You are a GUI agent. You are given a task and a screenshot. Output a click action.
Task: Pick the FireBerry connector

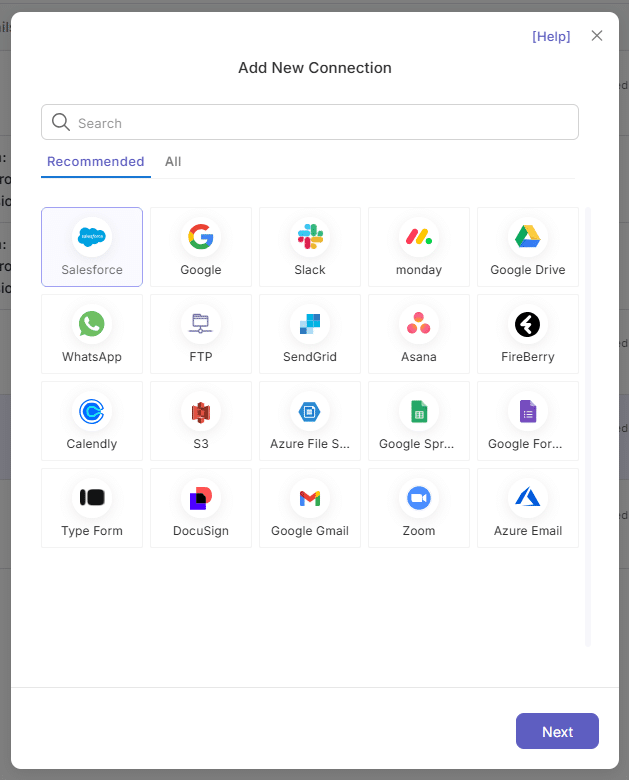coord(528,334)
